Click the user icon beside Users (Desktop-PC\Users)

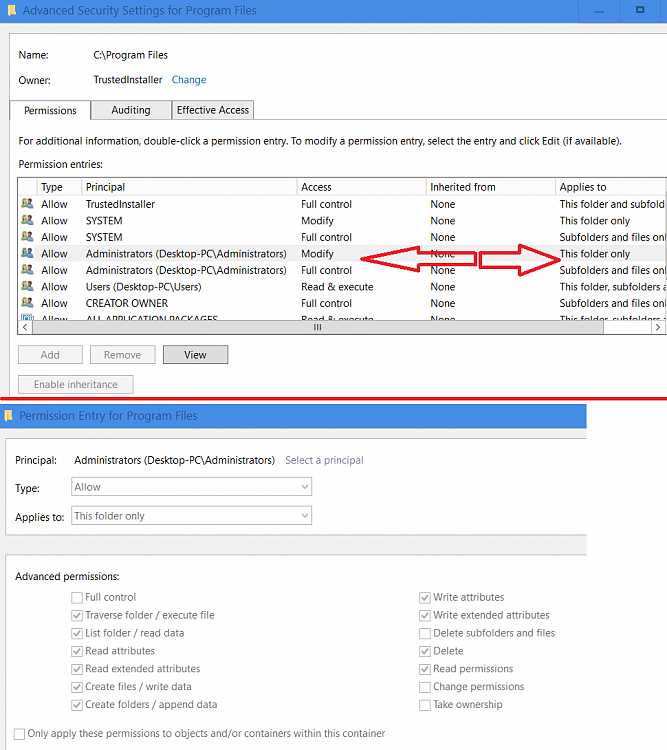[26, 287]
